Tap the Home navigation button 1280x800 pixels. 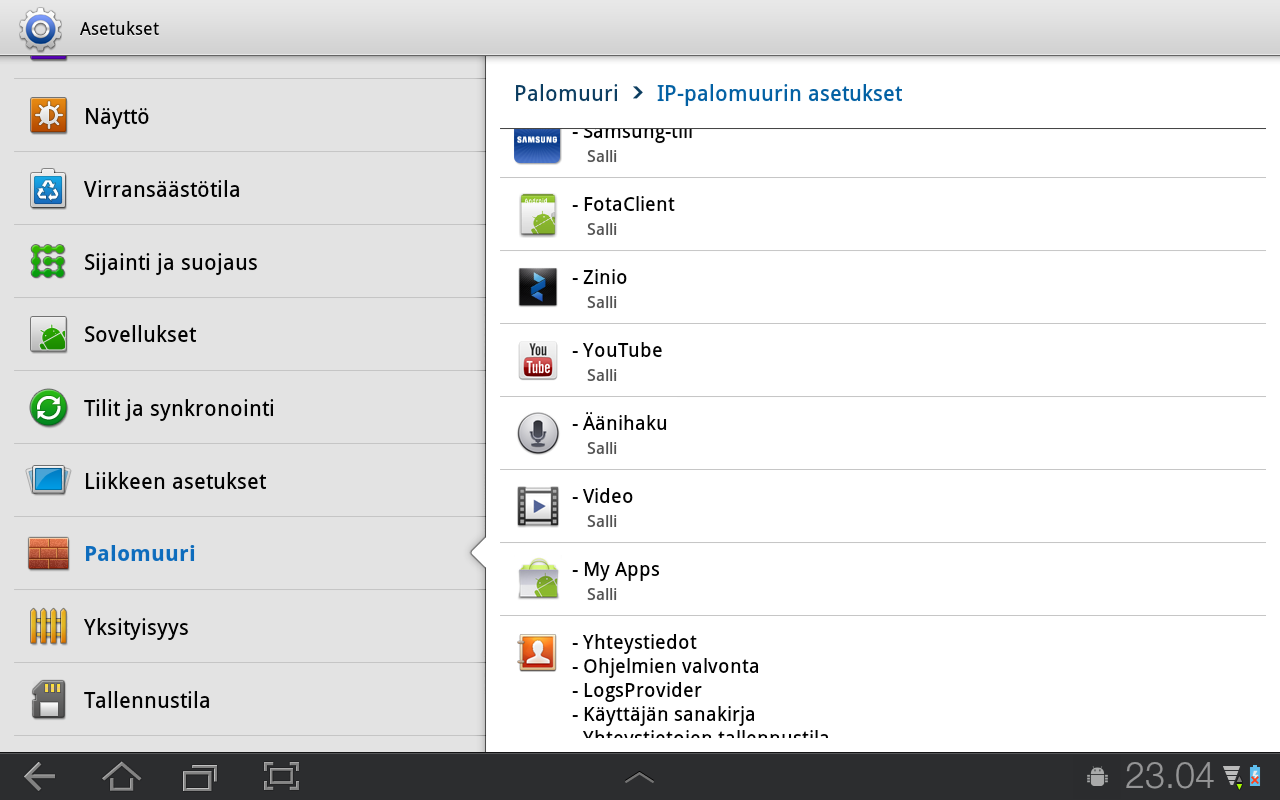point(121,776)
